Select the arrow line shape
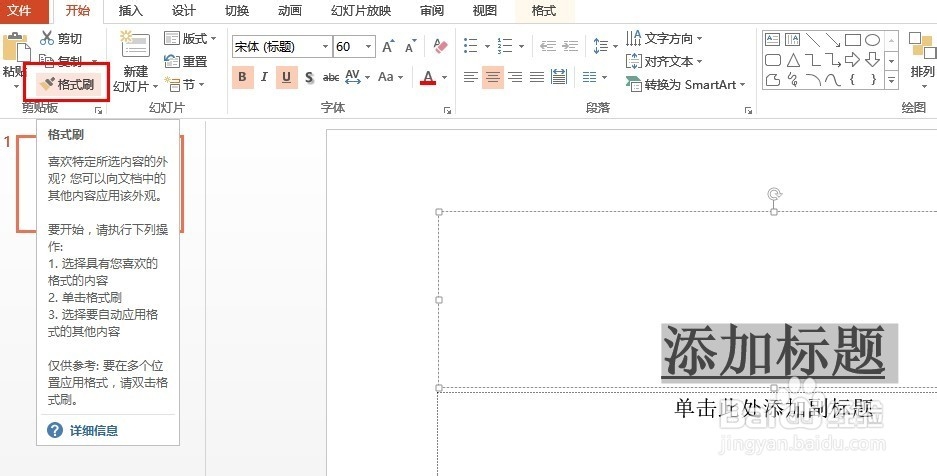 click(x=832, y=40)
